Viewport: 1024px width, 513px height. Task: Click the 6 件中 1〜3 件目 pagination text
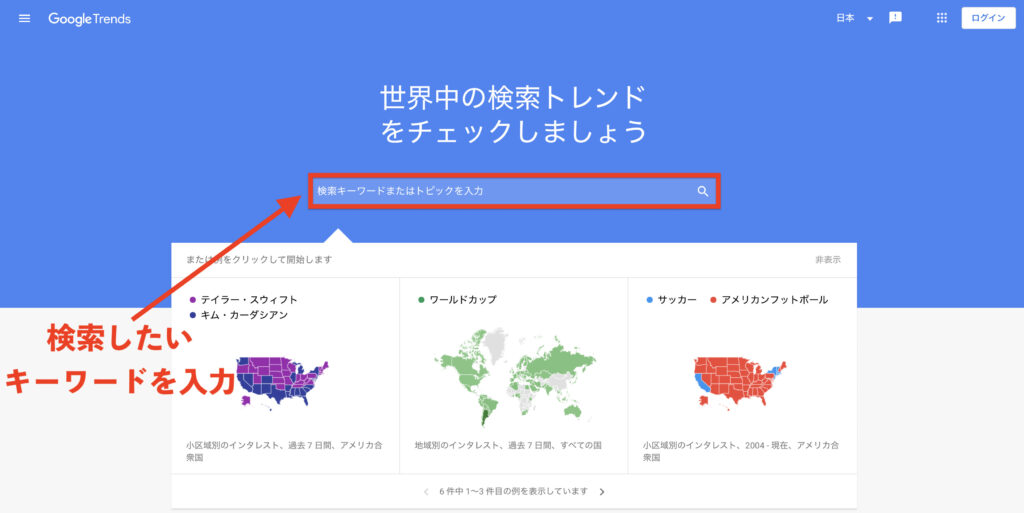(x=513, y=491)
